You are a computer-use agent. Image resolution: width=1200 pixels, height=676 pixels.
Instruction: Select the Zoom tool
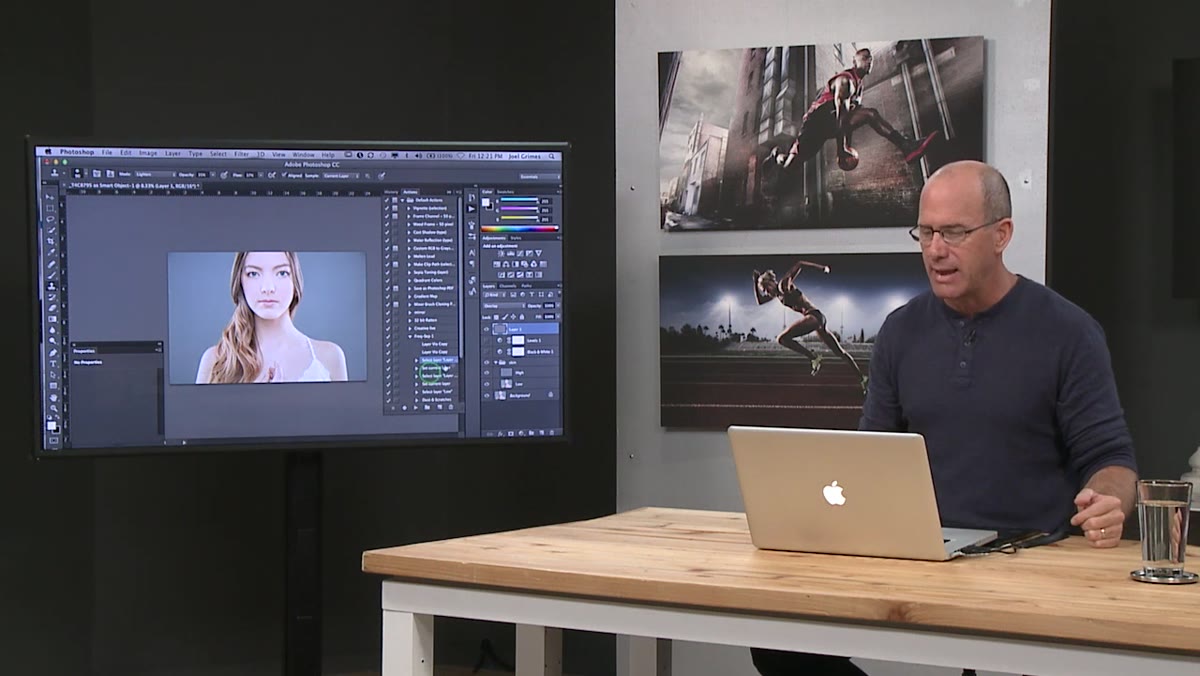coord(53,408)
